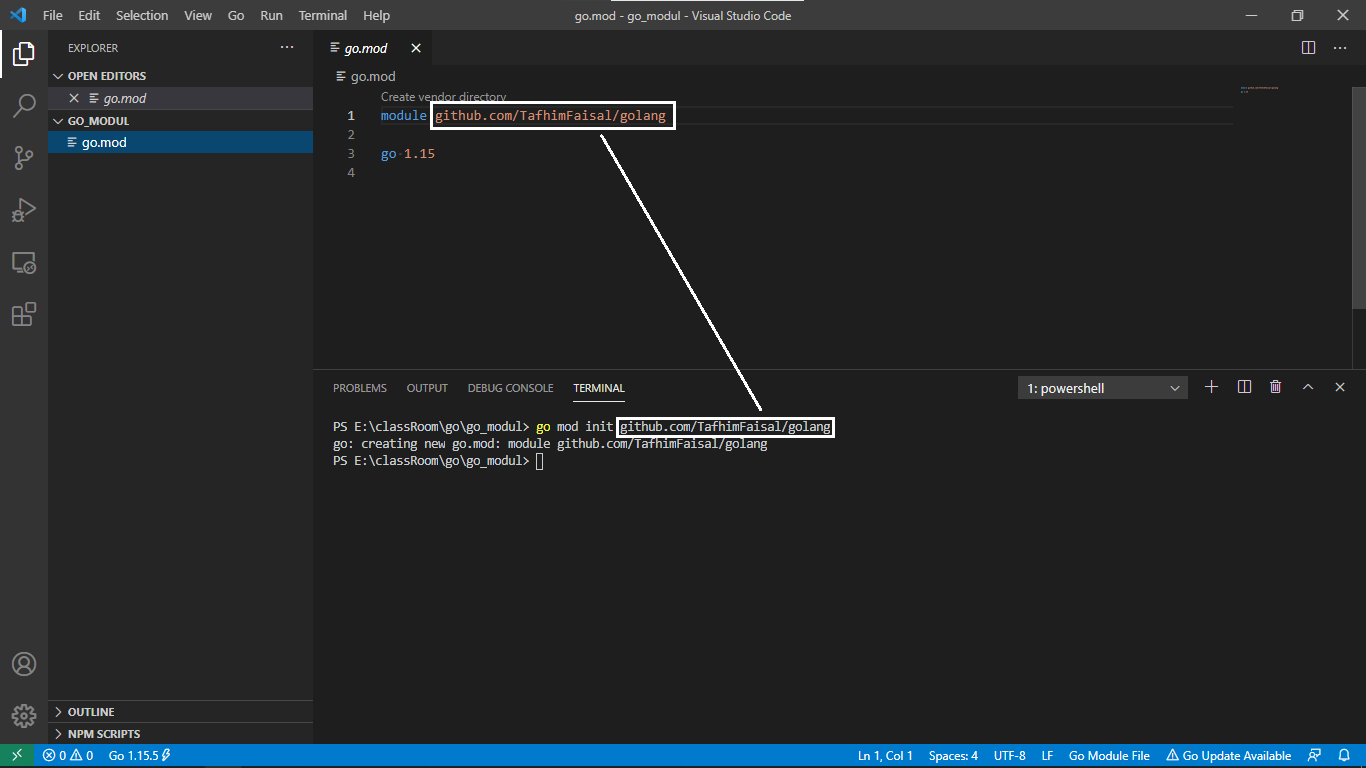Open the Run and Debug view
The image size is (1366, 768).
point(24,210)
